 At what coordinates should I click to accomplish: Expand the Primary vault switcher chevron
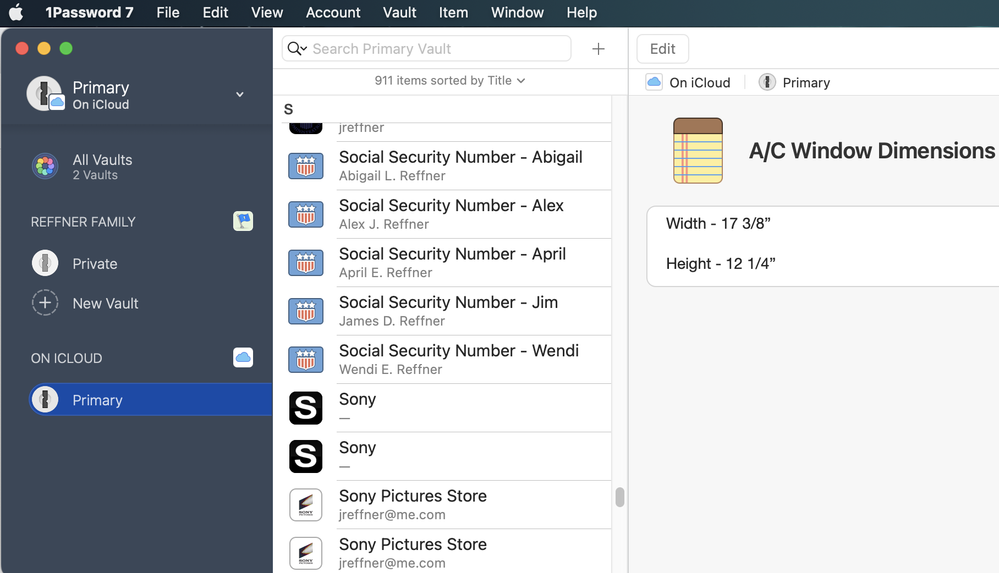240,94
